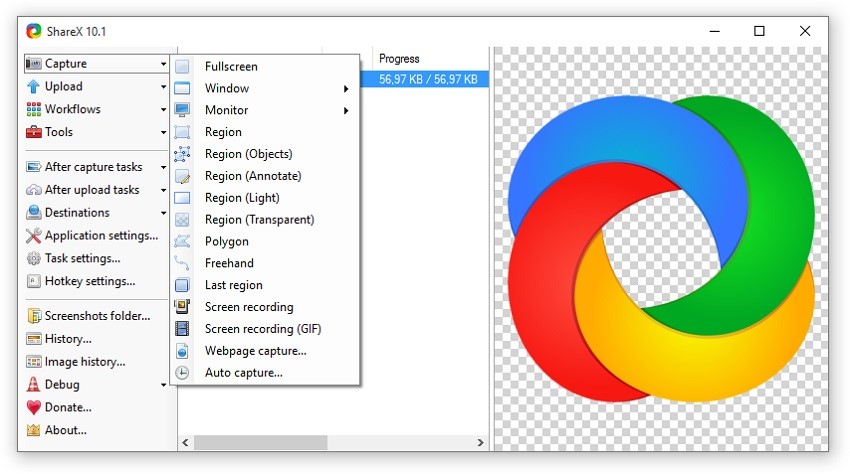Click the scrollbar left arrow
Image resolution: width=850 pixels, height=474 pixels.
(185, 443)
